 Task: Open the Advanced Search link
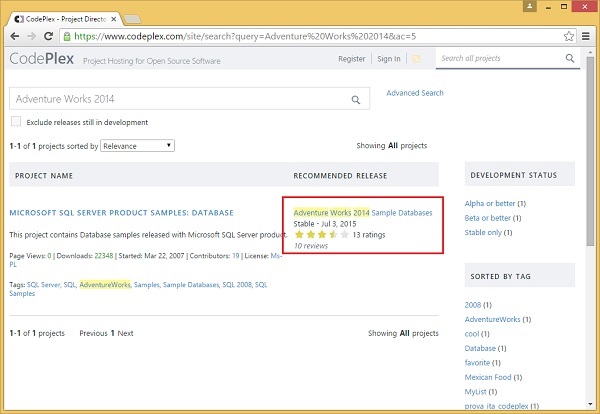tap(415, 94)
